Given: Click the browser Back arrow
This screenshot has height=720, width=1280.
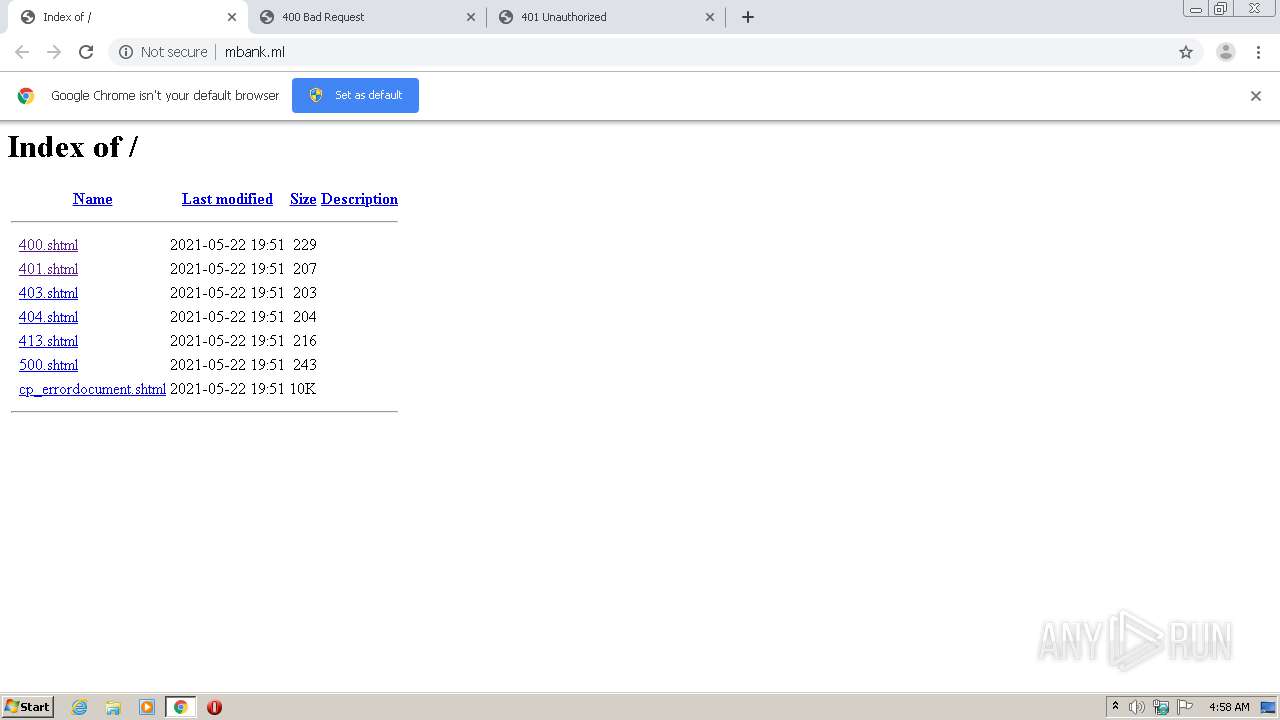Looking at the screenshot, I should [x=22, y=52].
